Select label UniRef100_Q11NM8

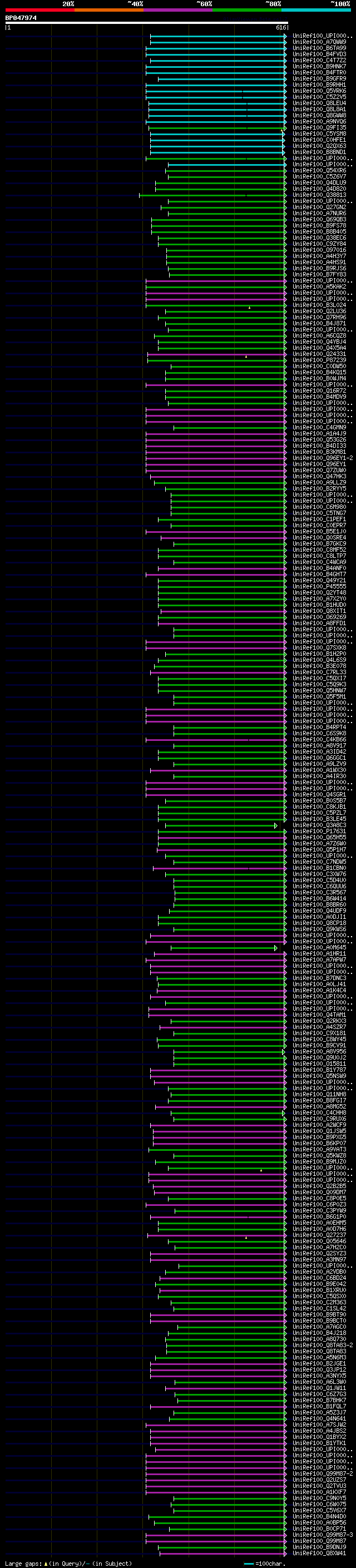point(319,1095)
